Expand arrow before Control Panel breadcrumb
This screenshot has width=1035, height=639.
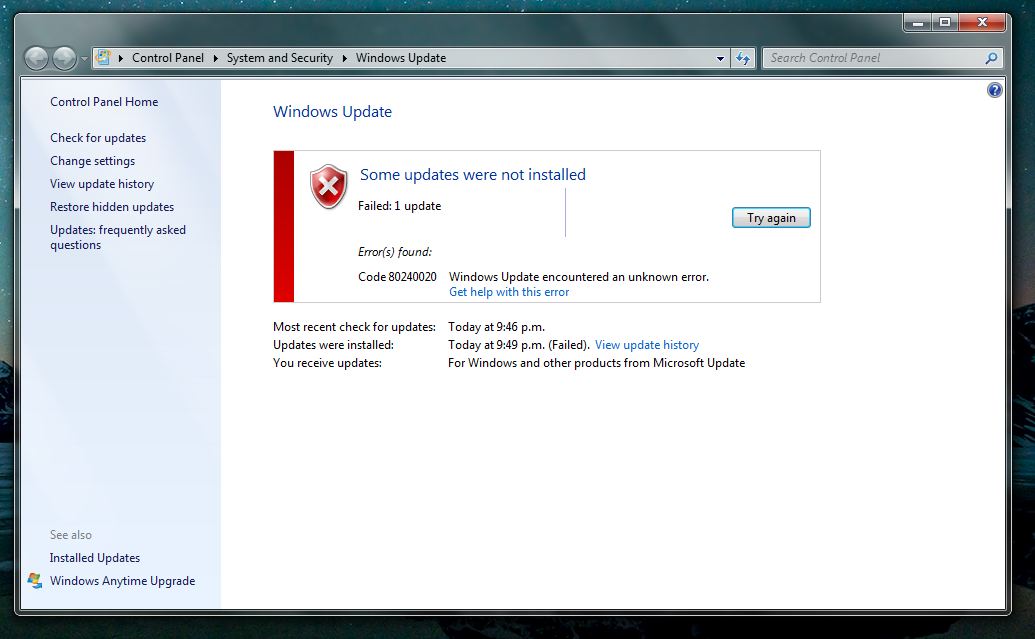pyautogui.click(x=121, y=58)
